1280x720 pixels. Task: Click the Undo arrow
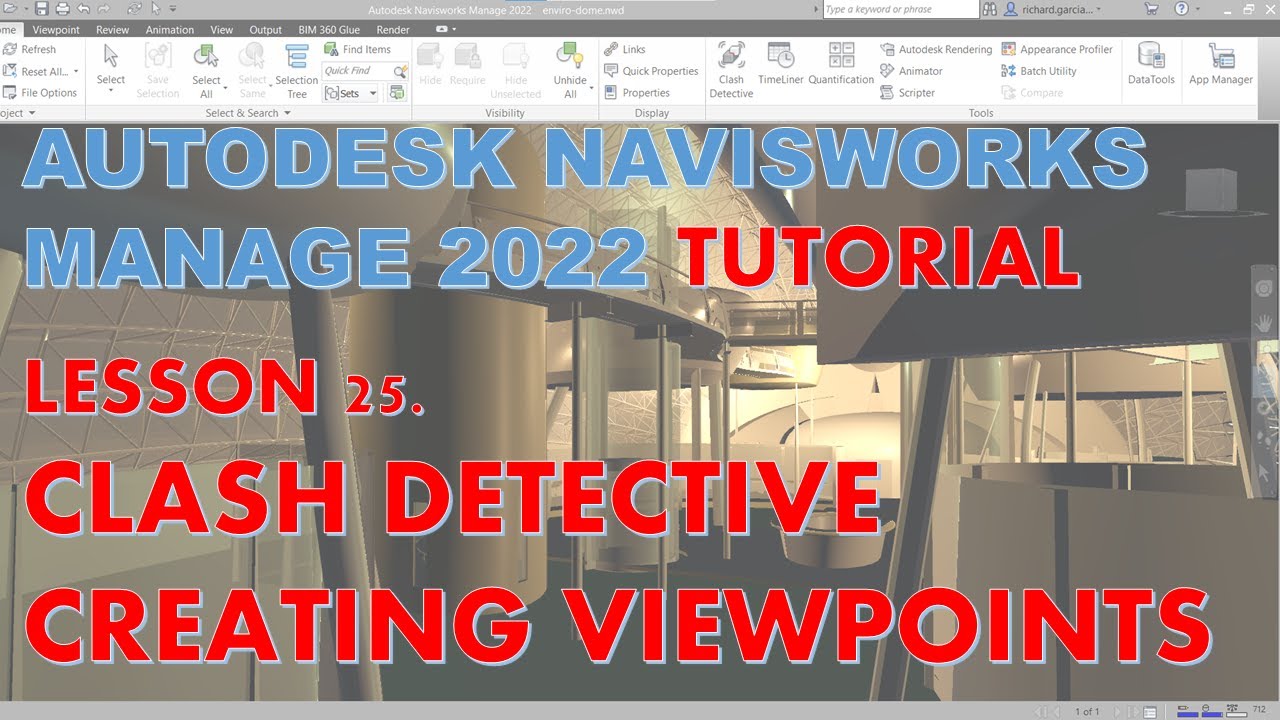pos(83,9)
